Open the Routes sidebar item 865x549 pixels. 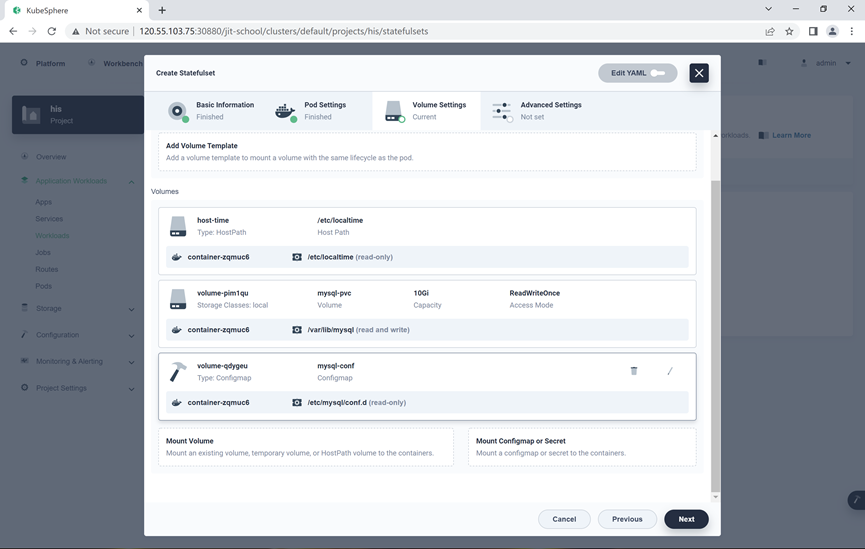pyautogui.click(x=47, y=269)
